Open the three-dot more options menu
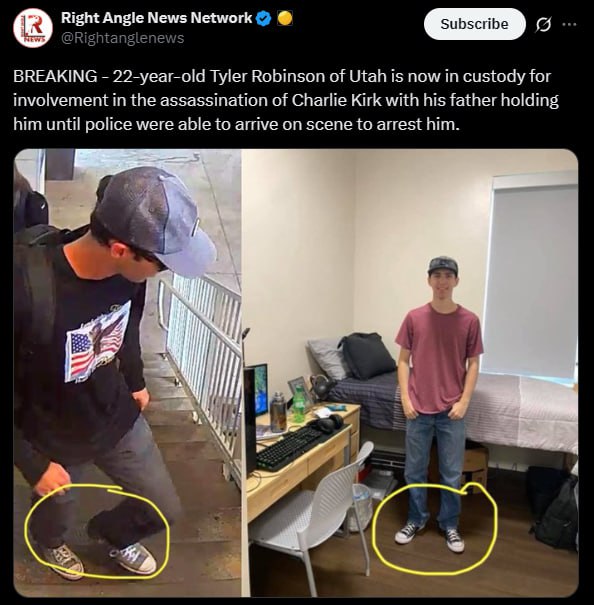 point(569,24)
